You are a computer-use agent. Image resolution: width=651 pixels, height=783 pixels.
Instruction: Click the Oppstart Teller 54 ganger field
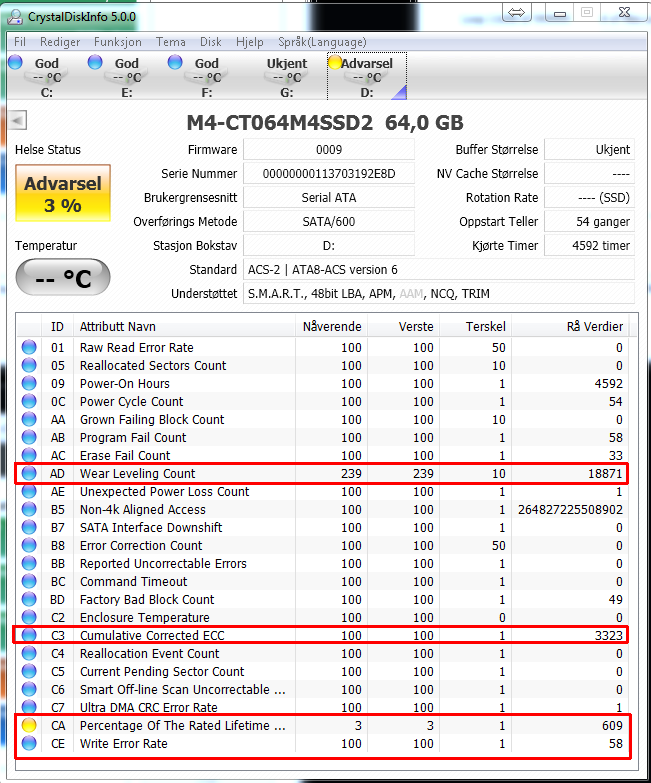(x=590, y=222)
